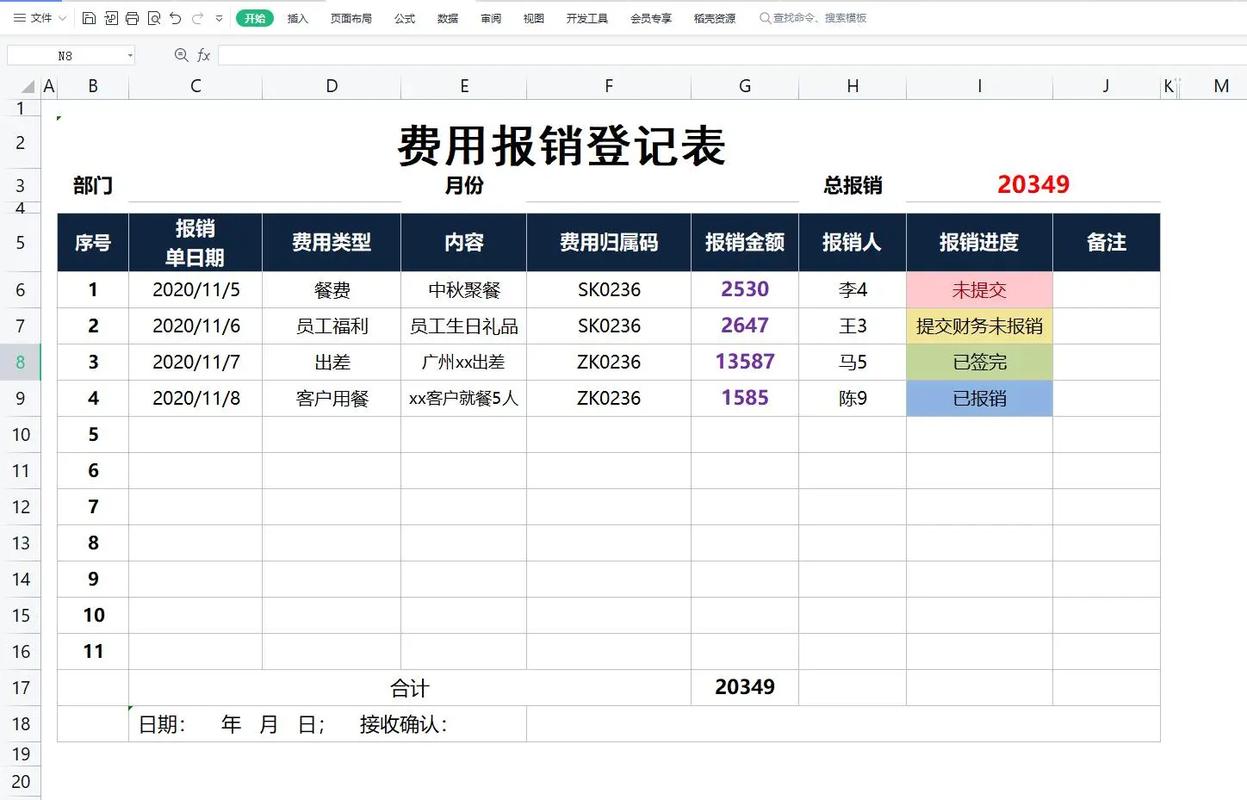
Task: Expand the quick access toolbar customize arrow
Action: pos(219,19)
